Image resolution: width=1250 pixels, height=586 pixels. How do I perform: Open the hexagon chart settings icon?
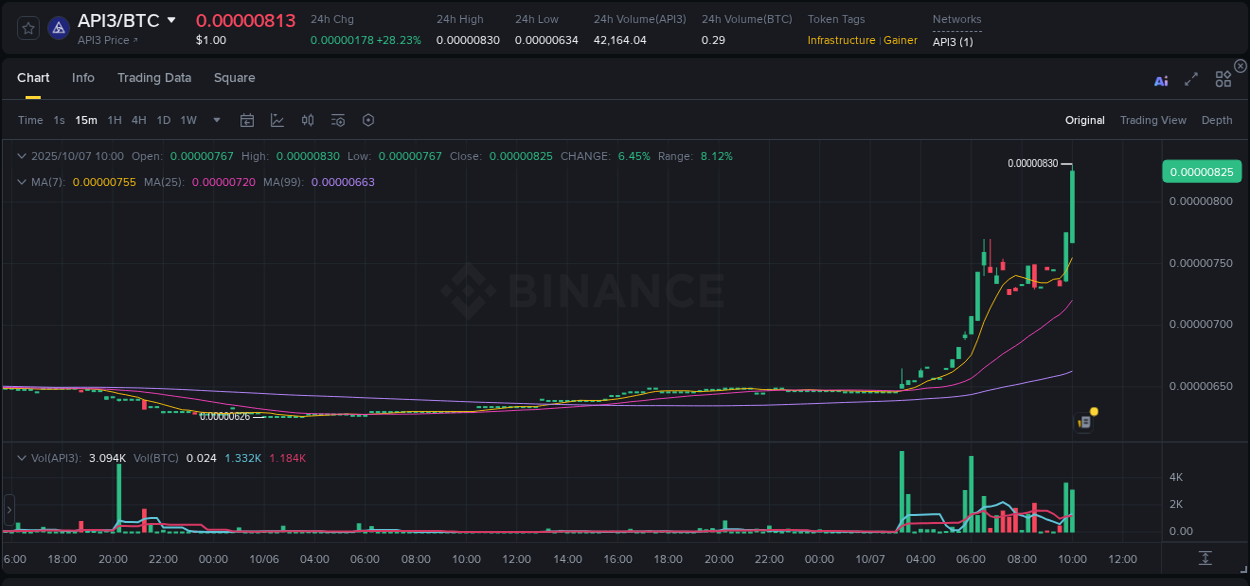[368, 120]
